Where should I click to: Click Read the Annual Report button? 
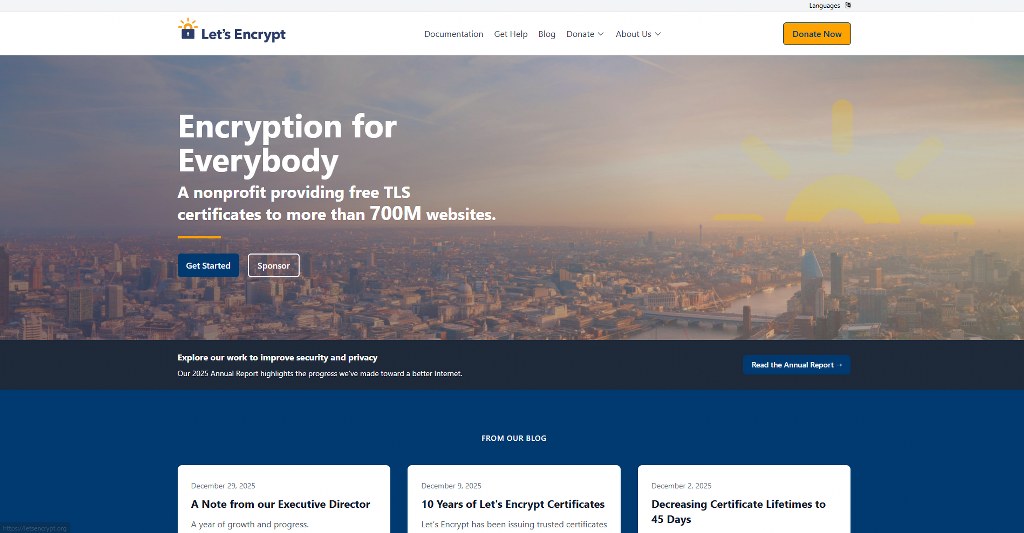[x=796, y=365]
